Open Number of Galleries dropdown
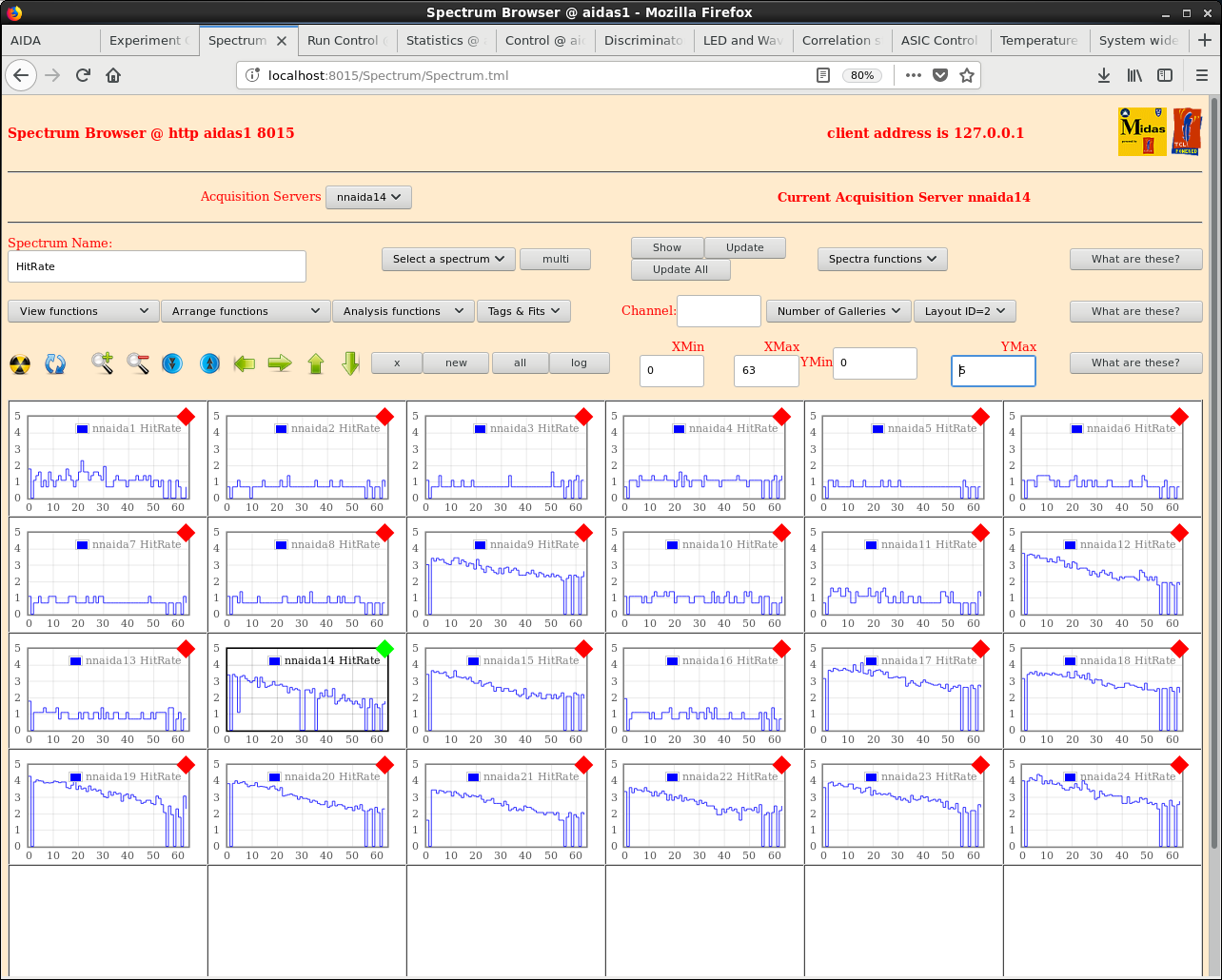Viewport: 1222px width, 980px height. [x=838, y=311]
